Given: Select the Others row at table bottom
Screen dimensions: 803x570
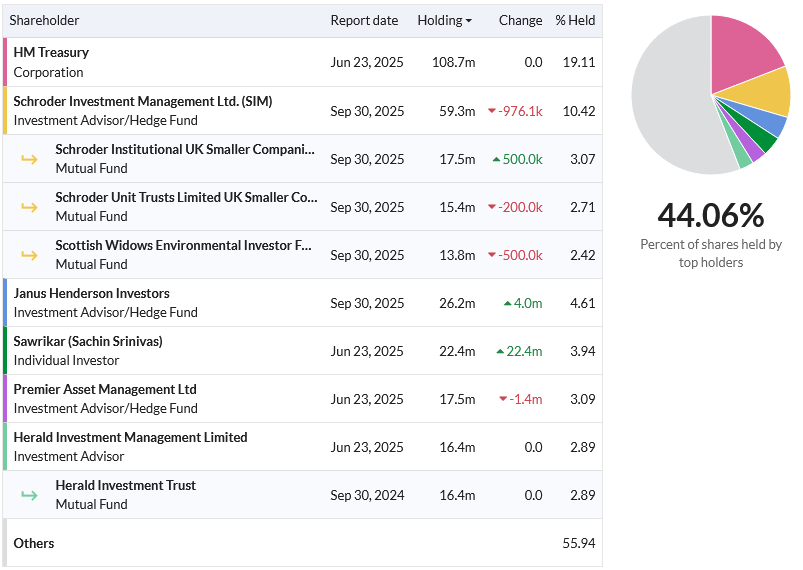Looking at the screenshot, I should (x=302, y=543).
